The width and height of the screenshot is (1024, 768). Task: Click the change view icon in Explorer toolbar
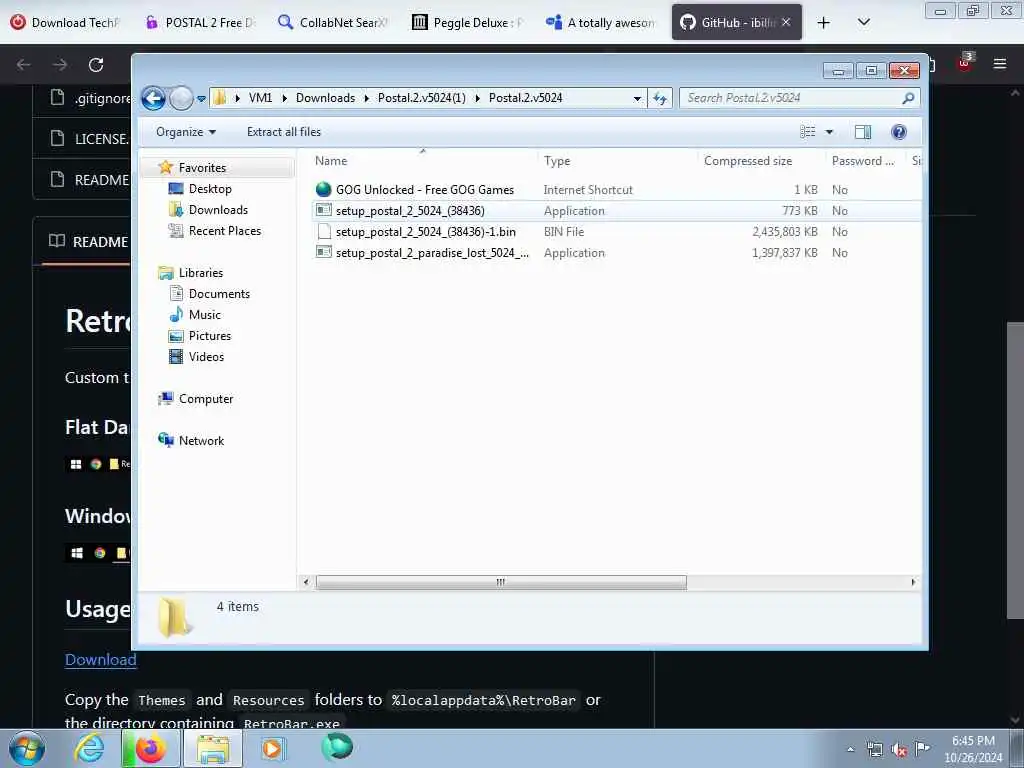[808, 132]
